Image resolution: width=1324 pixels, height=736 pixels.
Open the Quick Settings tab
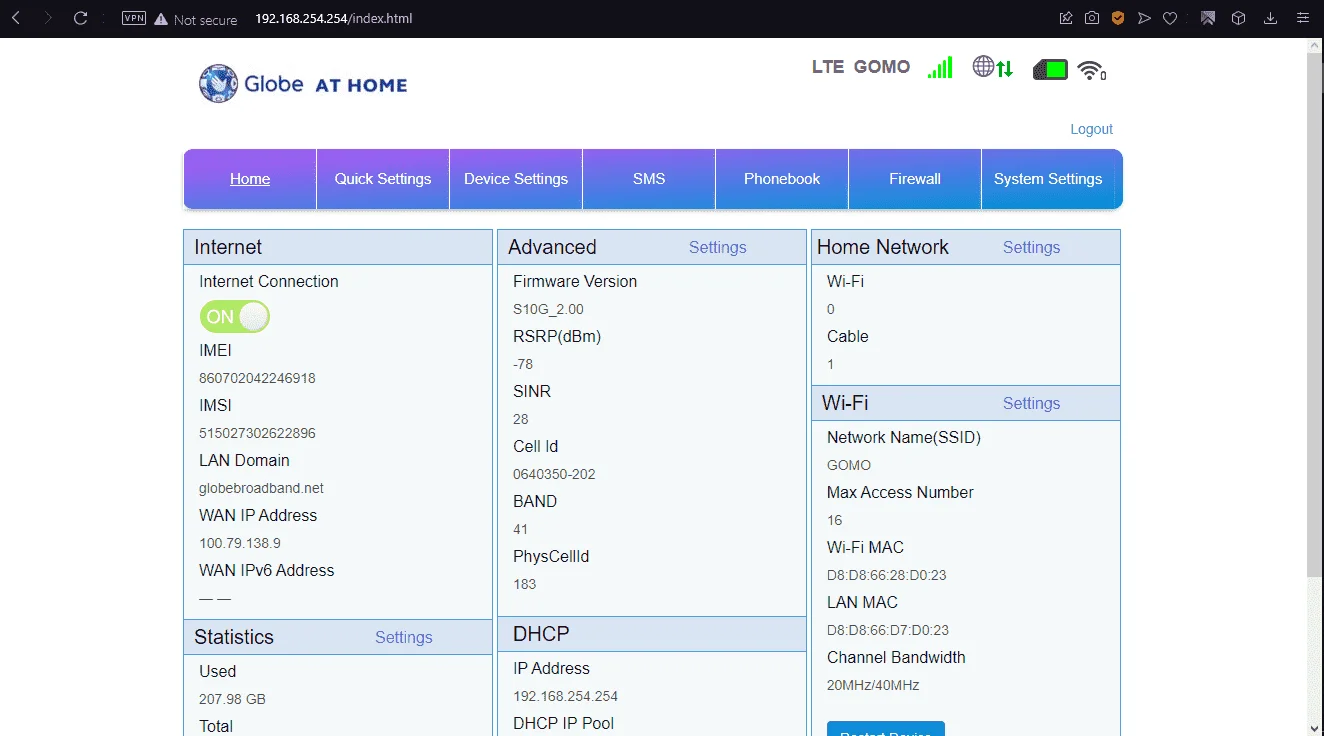point(383,179)
